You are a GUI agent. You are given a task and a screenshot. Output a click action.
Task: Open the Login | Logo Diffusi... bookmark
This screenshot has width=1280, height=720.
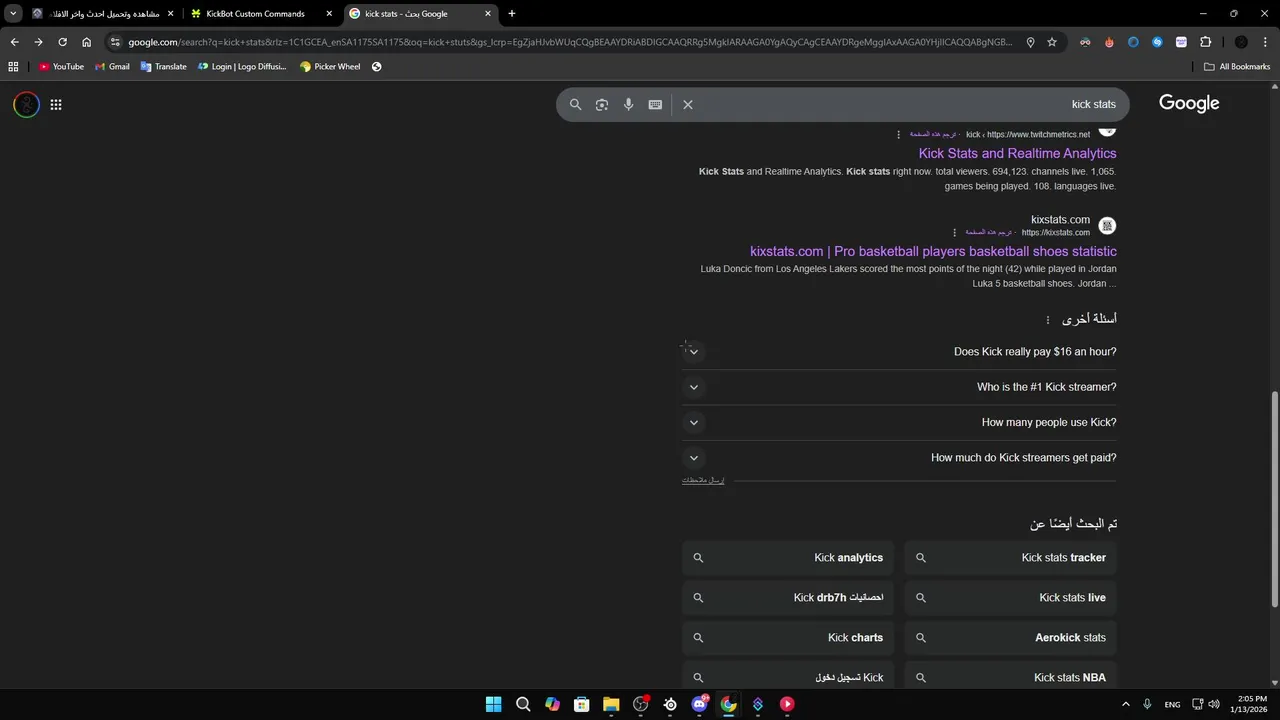coord(242,67)
